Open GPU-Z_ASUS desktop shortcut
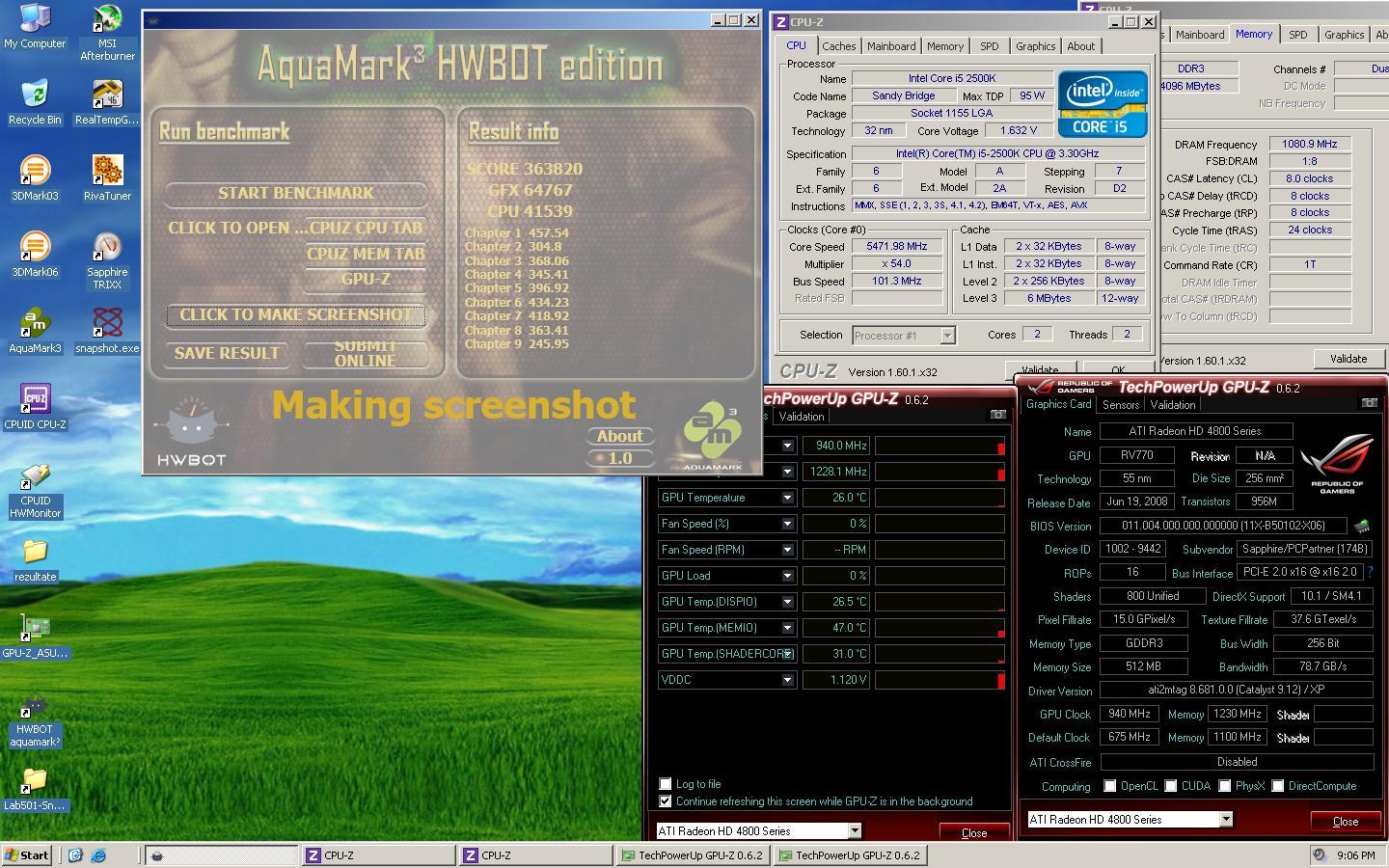The width and height of the screenshot is (1389, 868). tap(35, 637)
